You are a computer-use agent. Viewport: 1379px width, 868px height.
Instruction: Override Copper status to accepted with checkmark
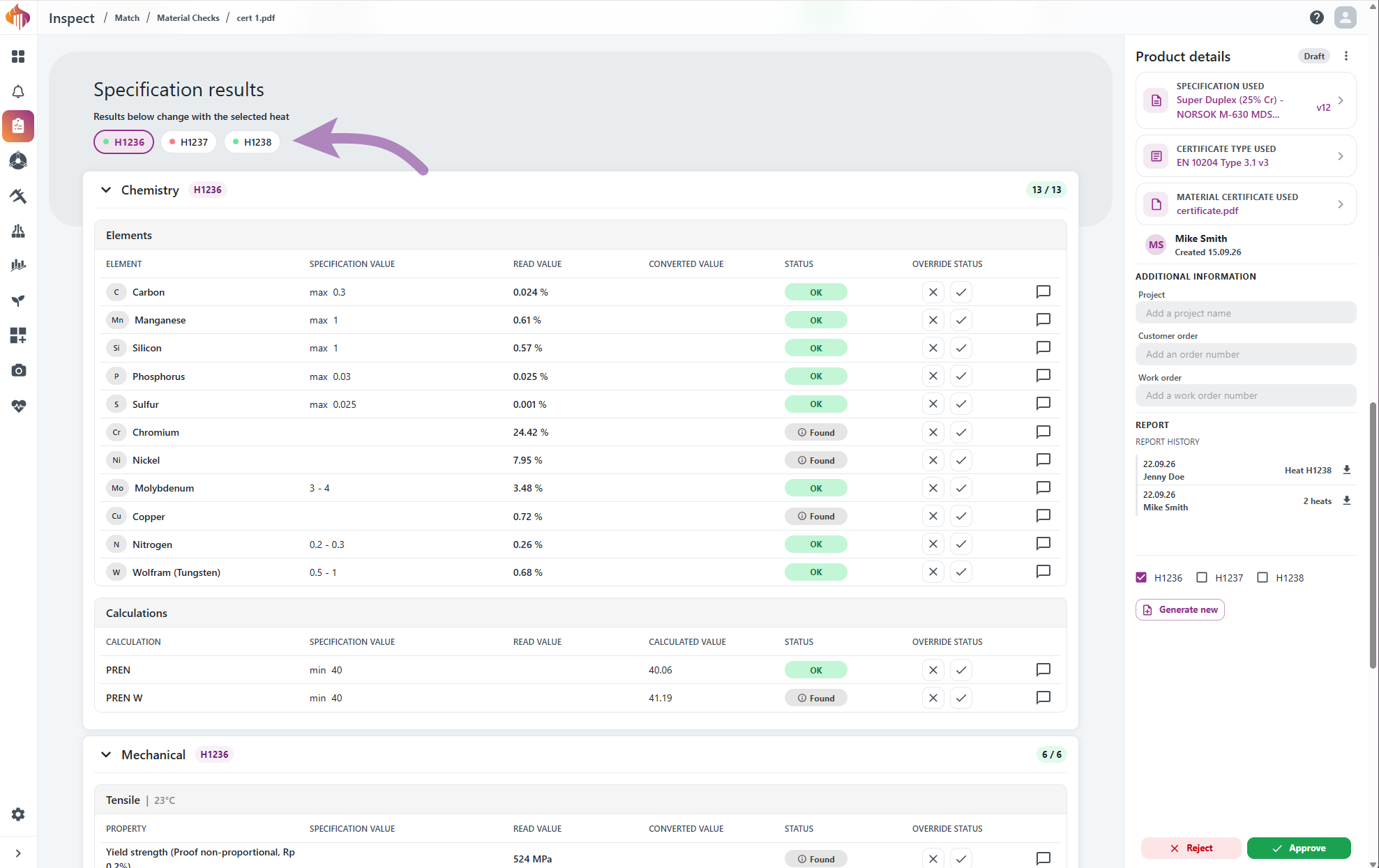[961, 517]
